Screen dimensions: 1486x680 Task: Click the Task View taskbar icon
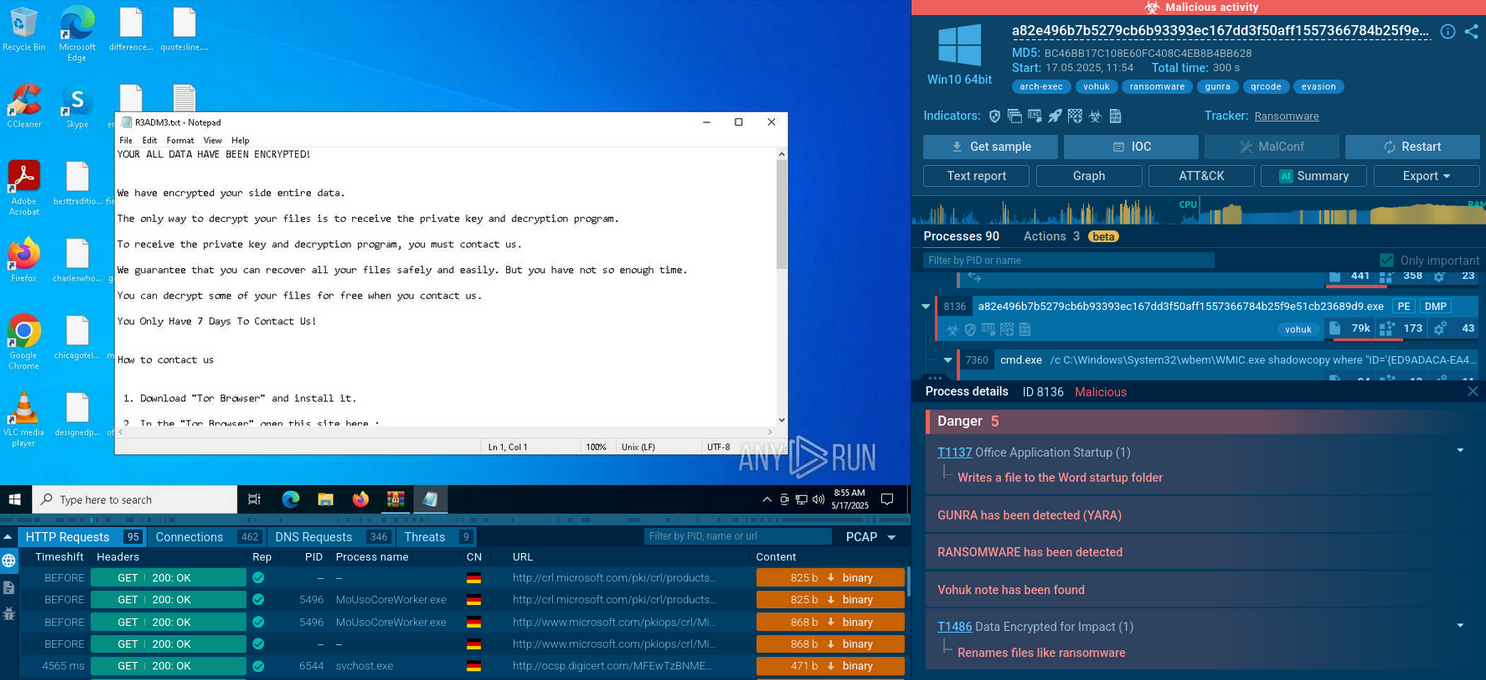254,499
